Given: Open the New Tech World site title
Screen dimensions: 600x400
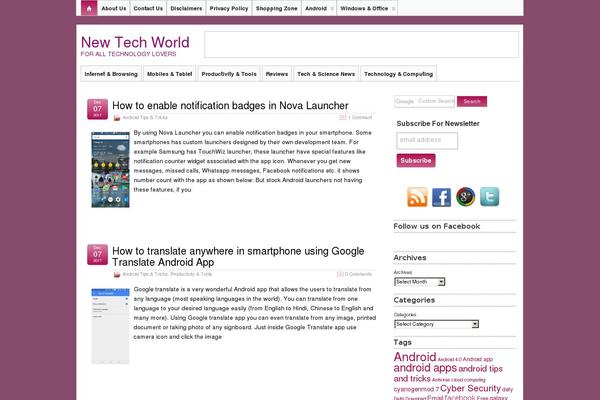Looking at the screenshot, I should coord(135,42).
